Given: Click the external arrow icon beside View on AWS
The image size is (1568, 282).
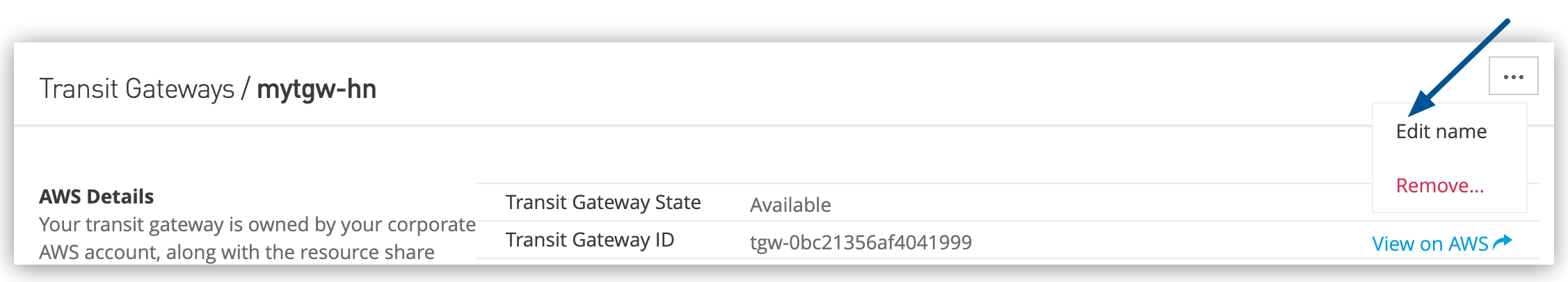Looking at the screenshot, I should [1503, 242].
